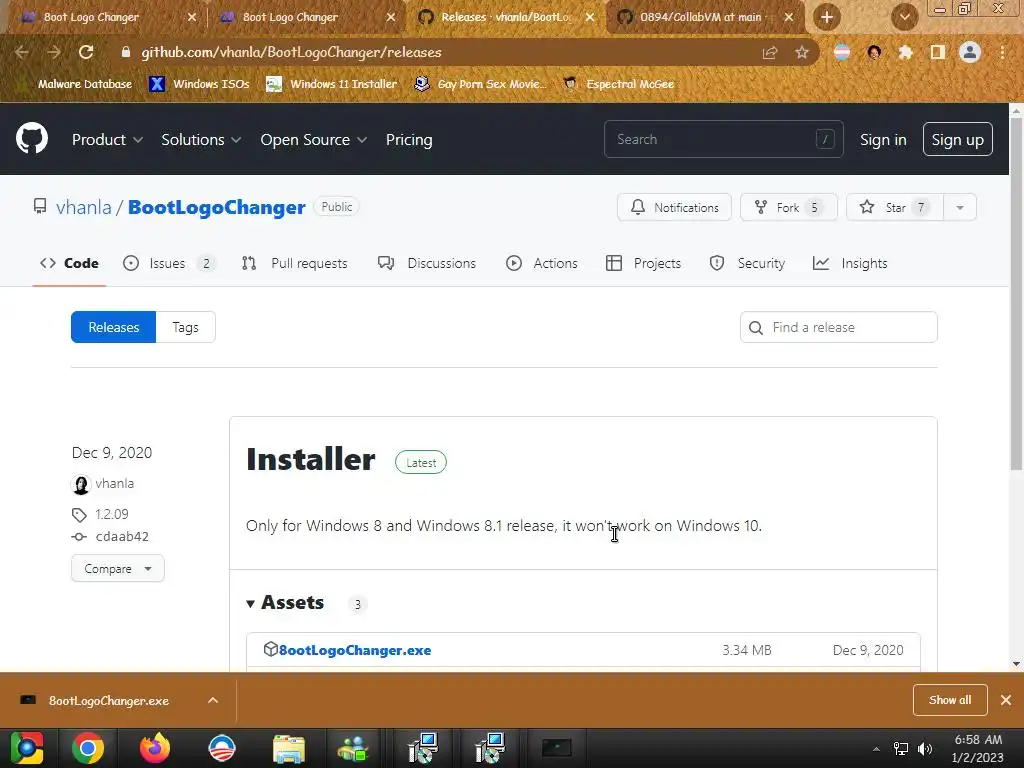Click the share icon in address bar
1024x768 pixels.
(x=770, y=52)
